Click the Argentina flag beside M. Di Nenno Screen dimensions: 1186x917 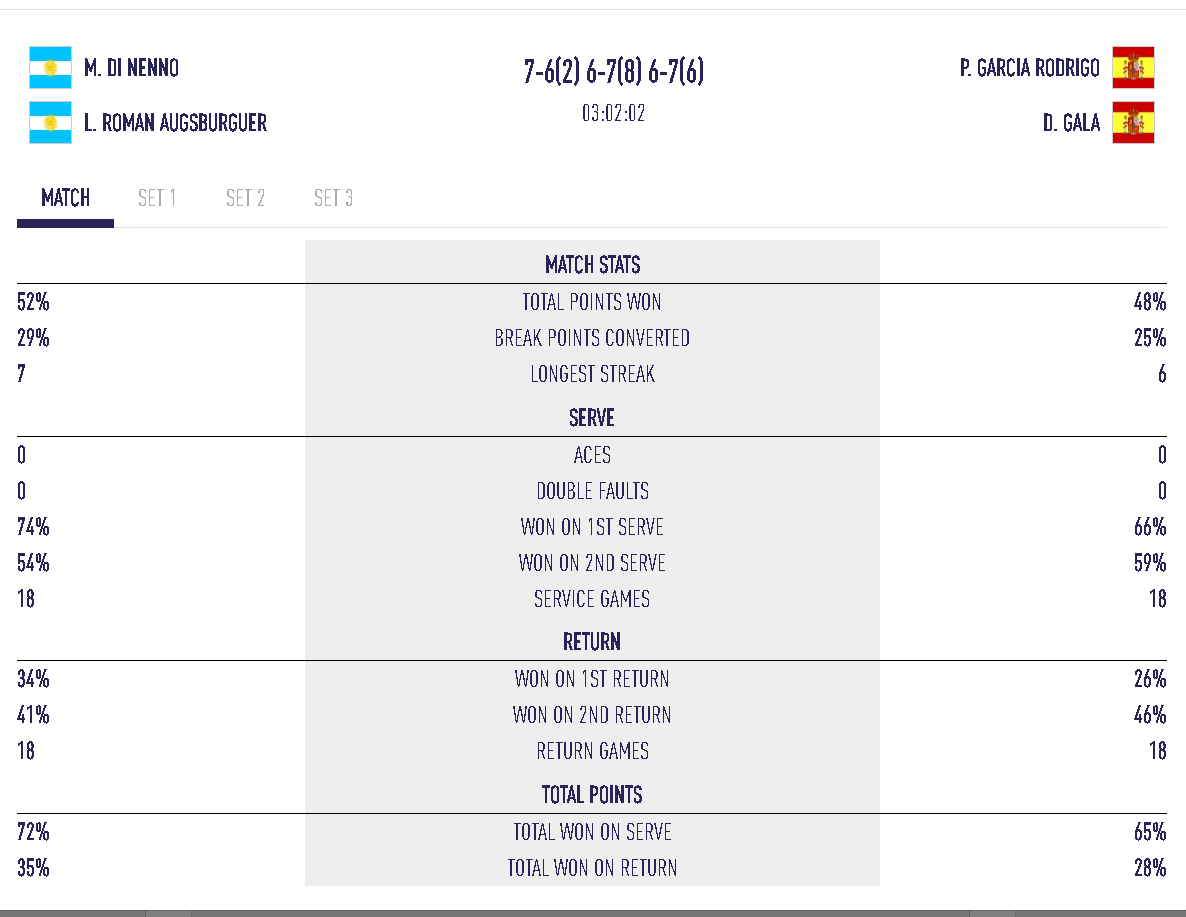51,68
